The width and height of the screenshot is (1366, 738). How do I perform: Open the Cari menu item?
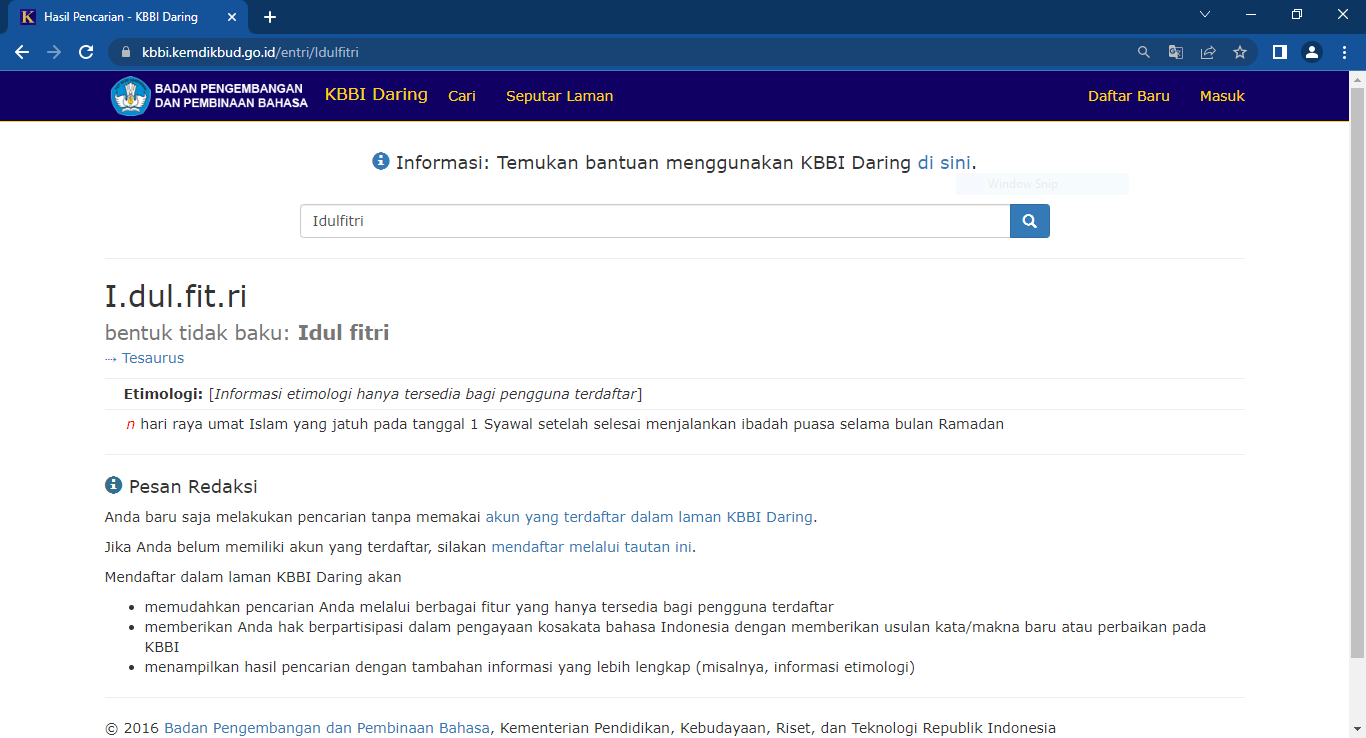(462, 96)
